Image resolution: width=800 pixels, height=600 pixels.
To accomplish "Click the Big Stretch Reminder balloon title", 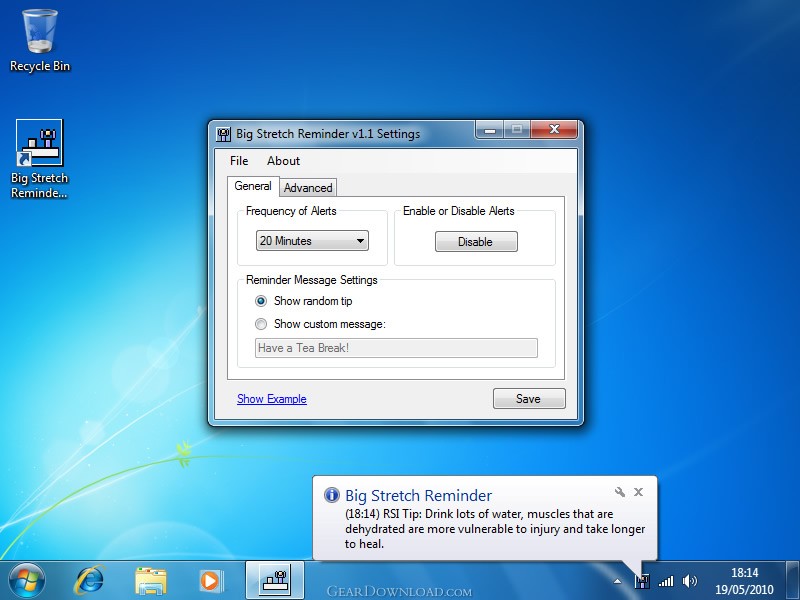I will coord(418,495).
